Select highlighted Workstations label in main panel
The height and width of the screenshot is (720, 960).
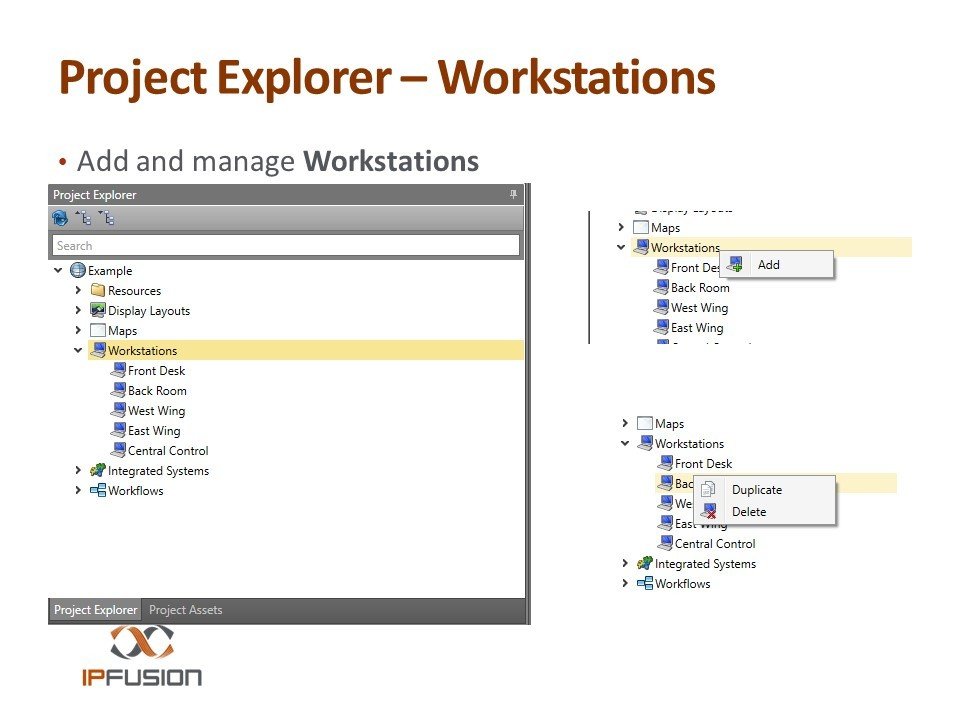pos(143,351)
